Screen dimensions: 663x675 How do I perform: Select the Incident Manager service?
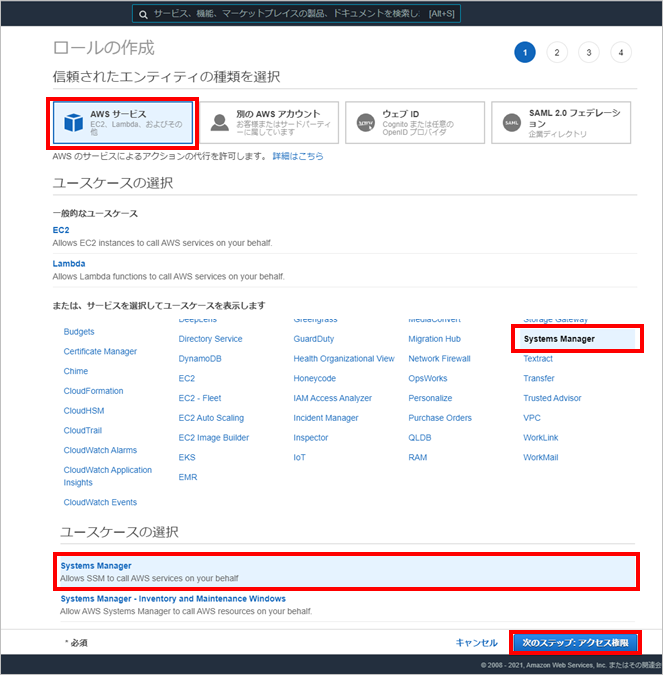click(326, 418)
